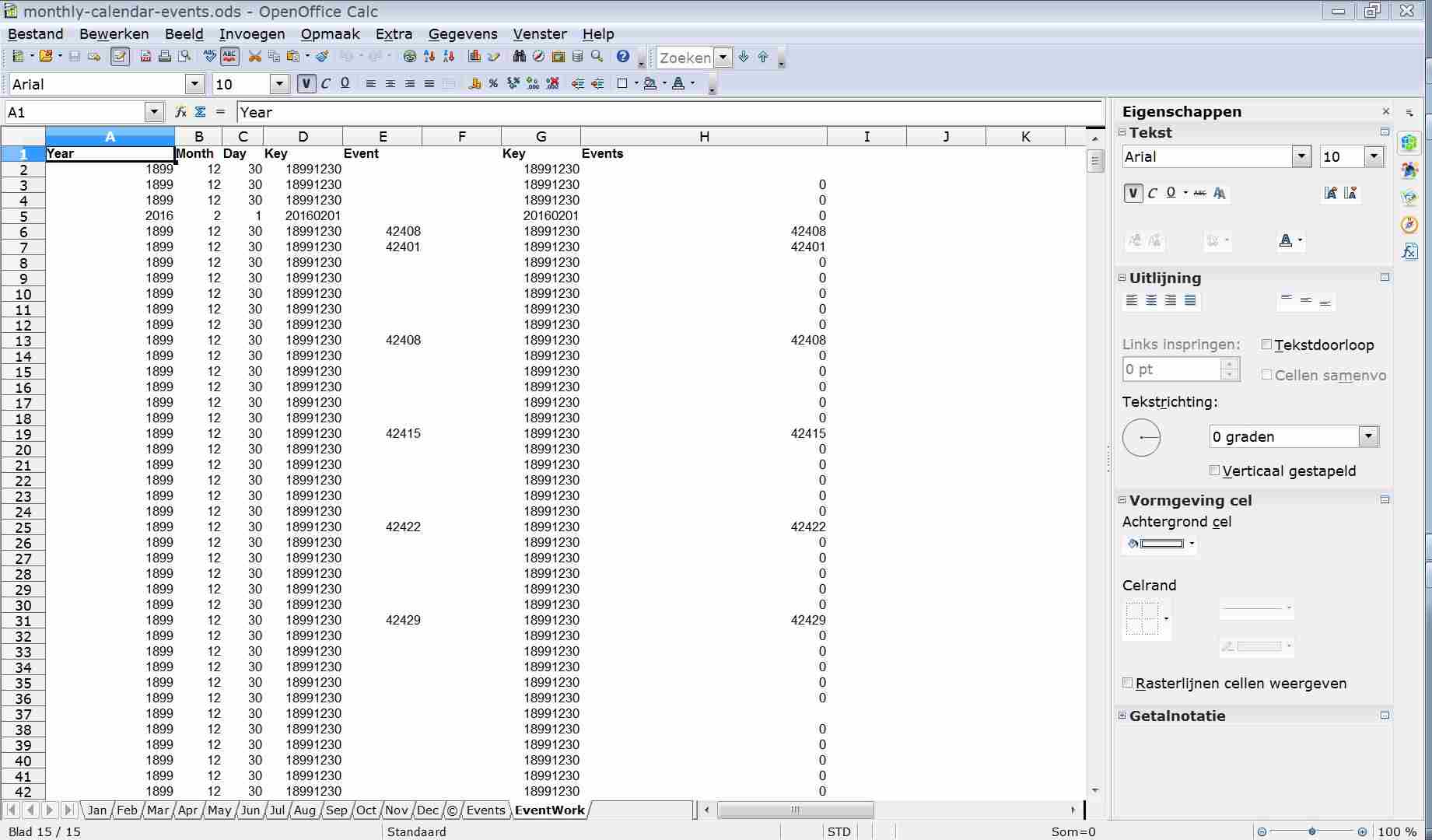
Task: Insert a Hyperlink with globe icon
Action: [410, 57]
